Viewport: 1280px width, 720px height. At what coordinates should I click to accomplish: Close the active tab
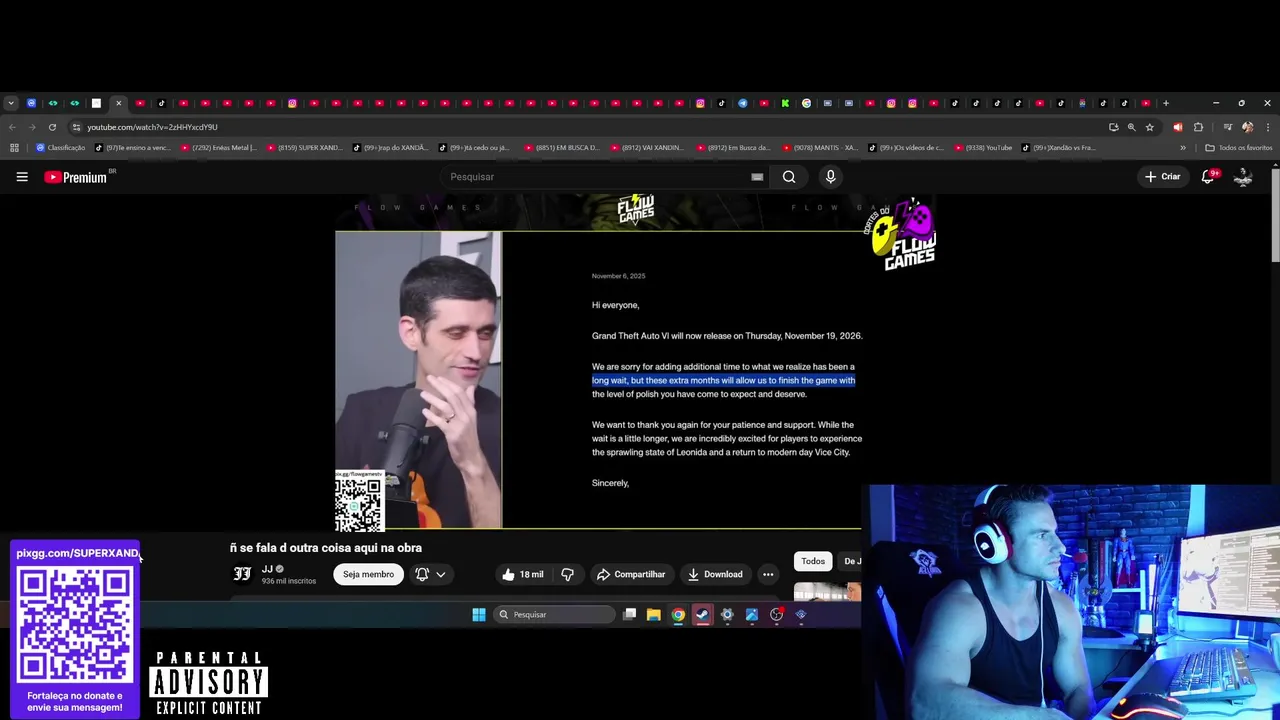tap(118, 103)
